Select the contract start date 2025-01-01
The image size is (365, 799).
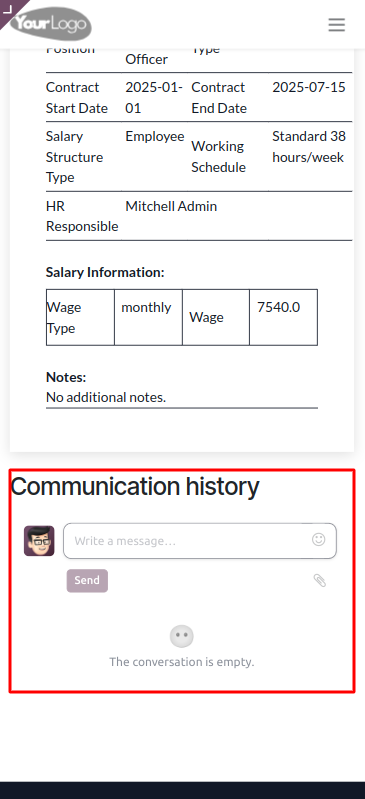(x=154, y=98)
